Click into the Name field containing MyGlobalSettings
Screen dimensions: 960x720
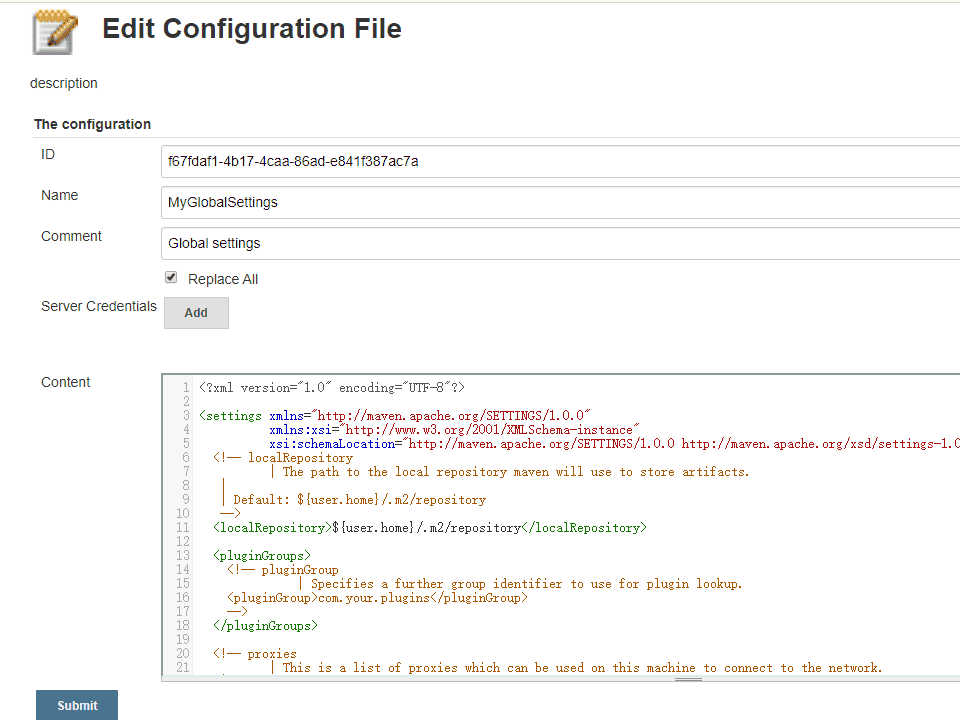point(560,202)
